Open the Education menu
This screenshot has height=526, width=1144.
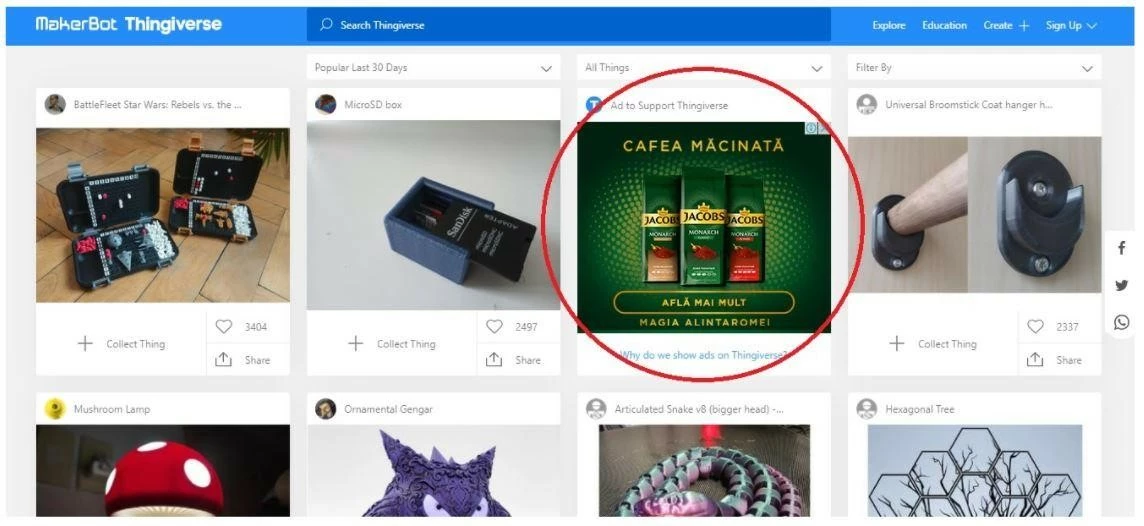pos(944,26)
